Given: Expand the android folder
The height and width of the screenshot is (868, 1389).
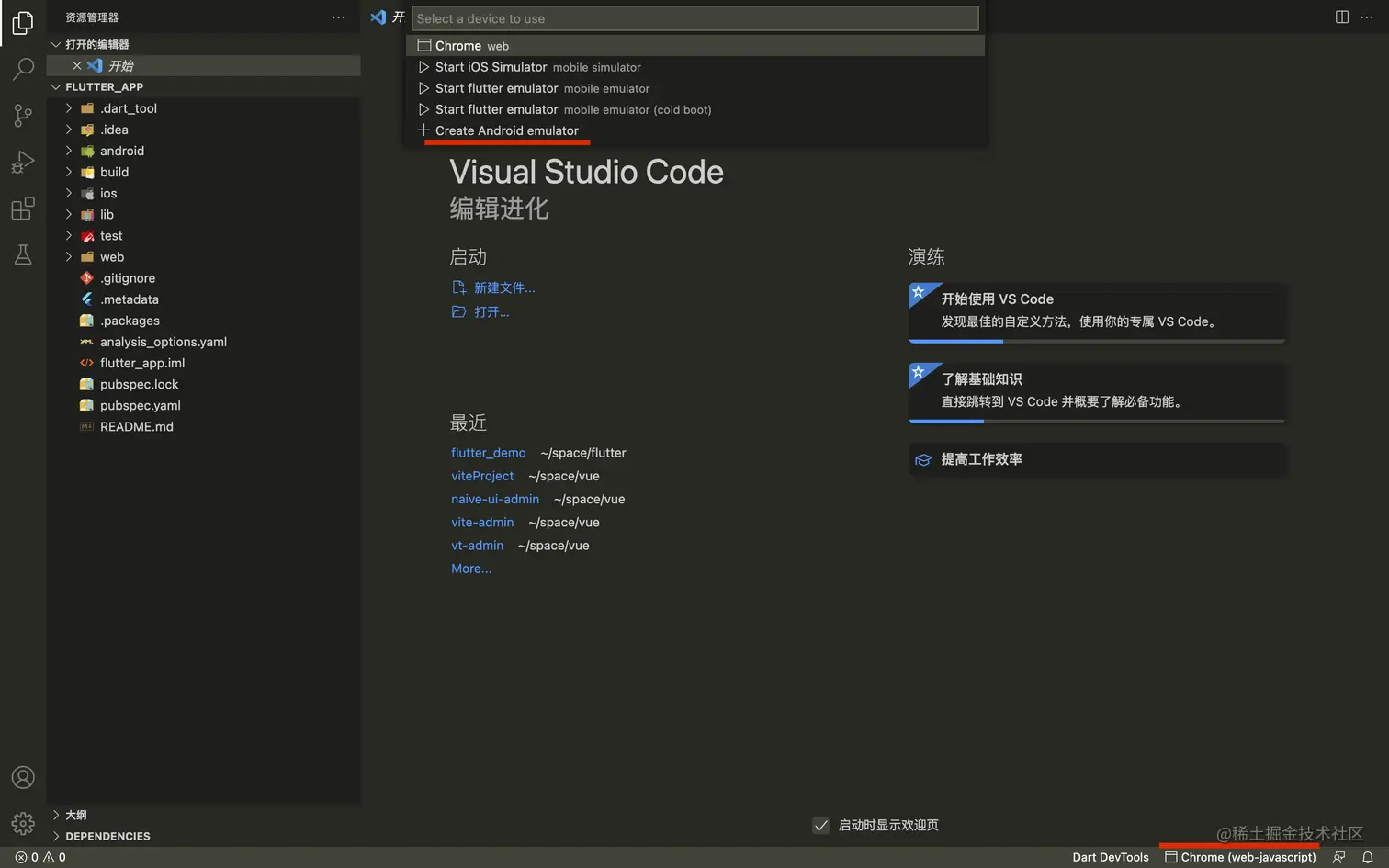Looking at the screenshot, I should [69, 151].
